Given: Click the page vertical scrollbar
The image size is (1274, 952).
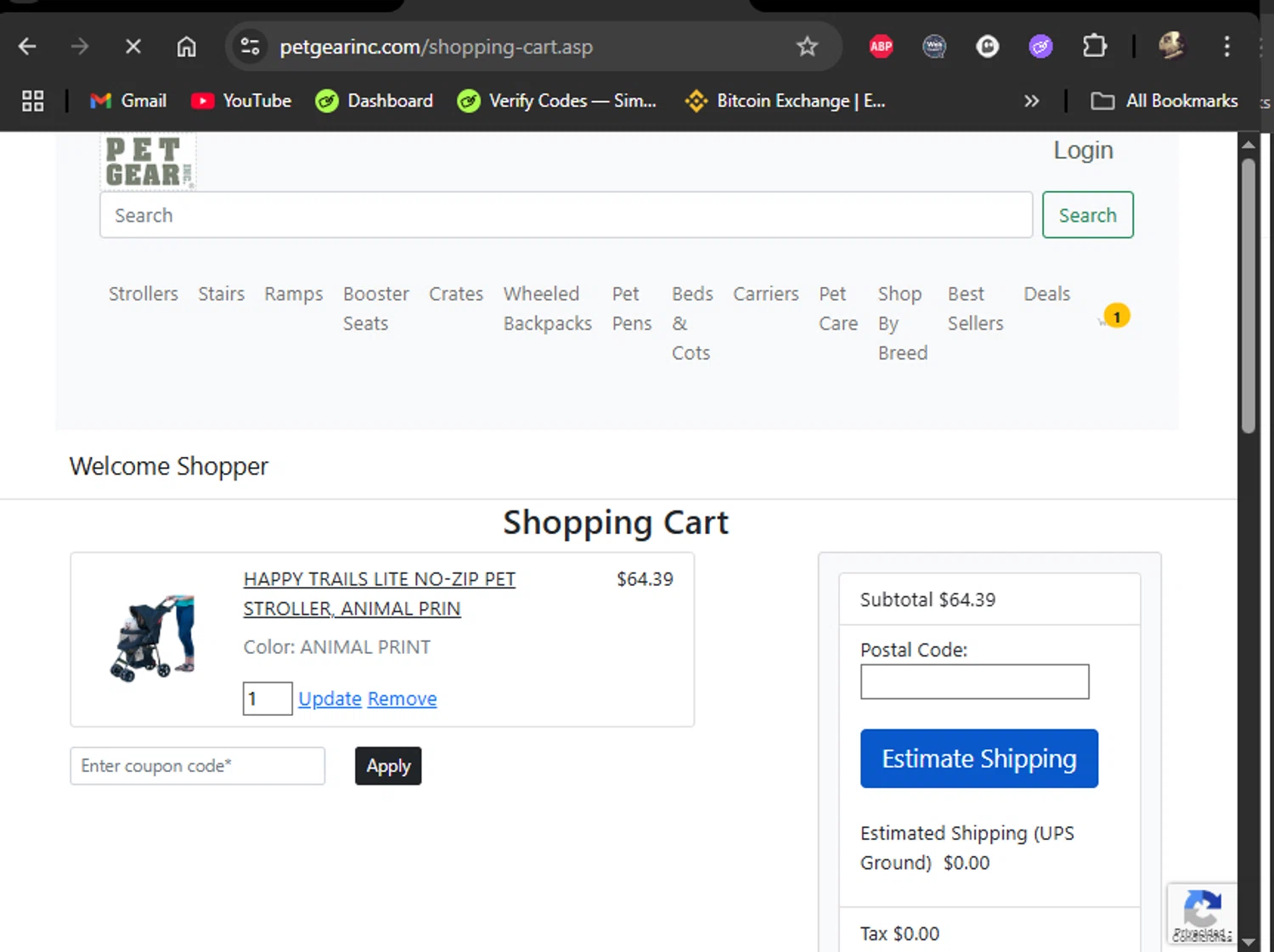Looking at the screenshot, I should pyautogui.click(x=1248, y=296).
